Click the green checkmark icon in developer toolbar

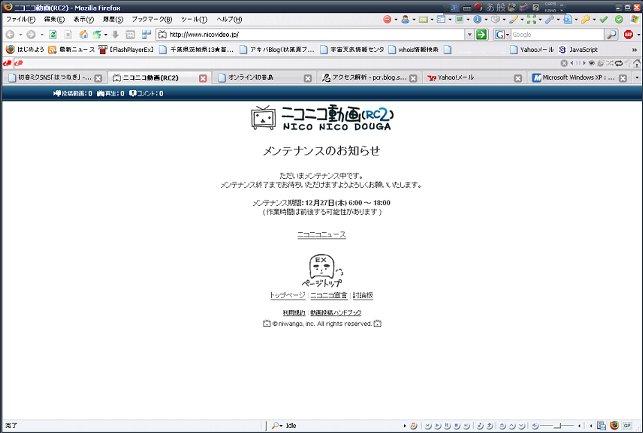pyautogui.click(x=604, y=19)
